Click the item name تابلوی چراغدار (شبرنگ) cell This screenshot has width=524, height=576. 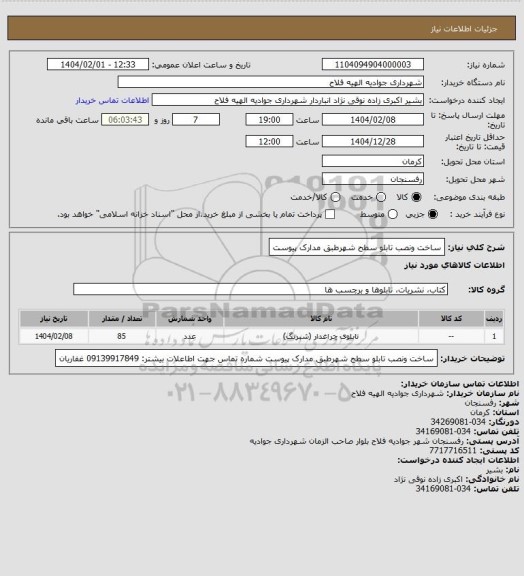(321, 336)
